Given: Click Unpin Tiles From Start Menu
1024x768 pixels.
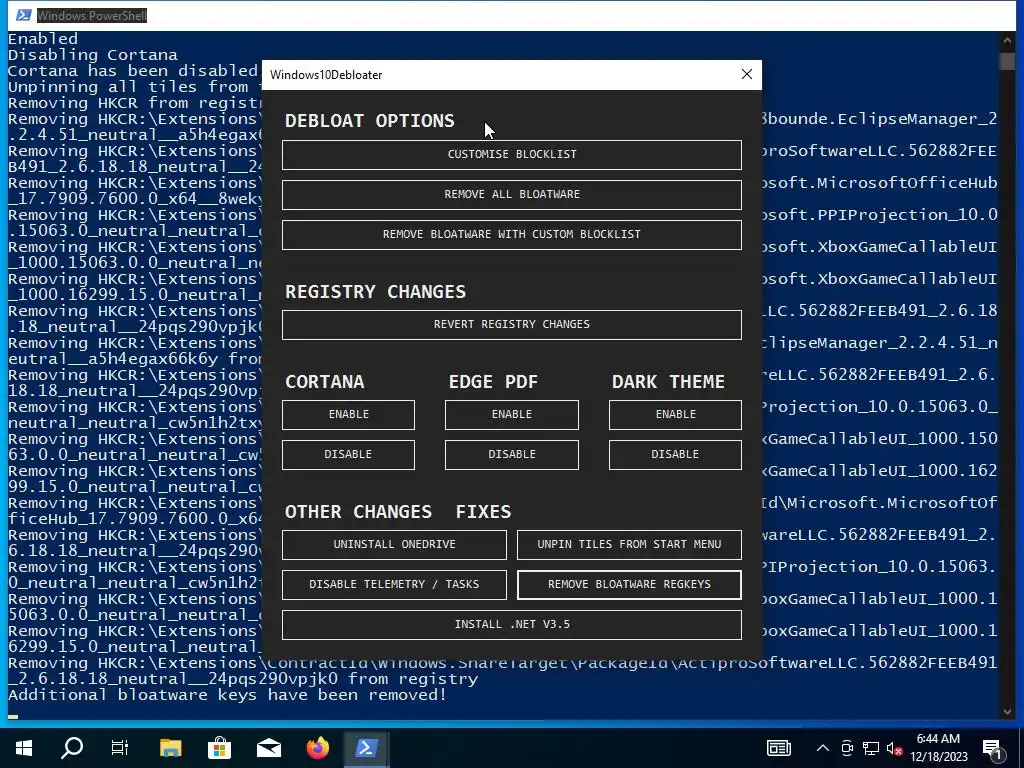Looking at the screenshot, I should 629,545.
